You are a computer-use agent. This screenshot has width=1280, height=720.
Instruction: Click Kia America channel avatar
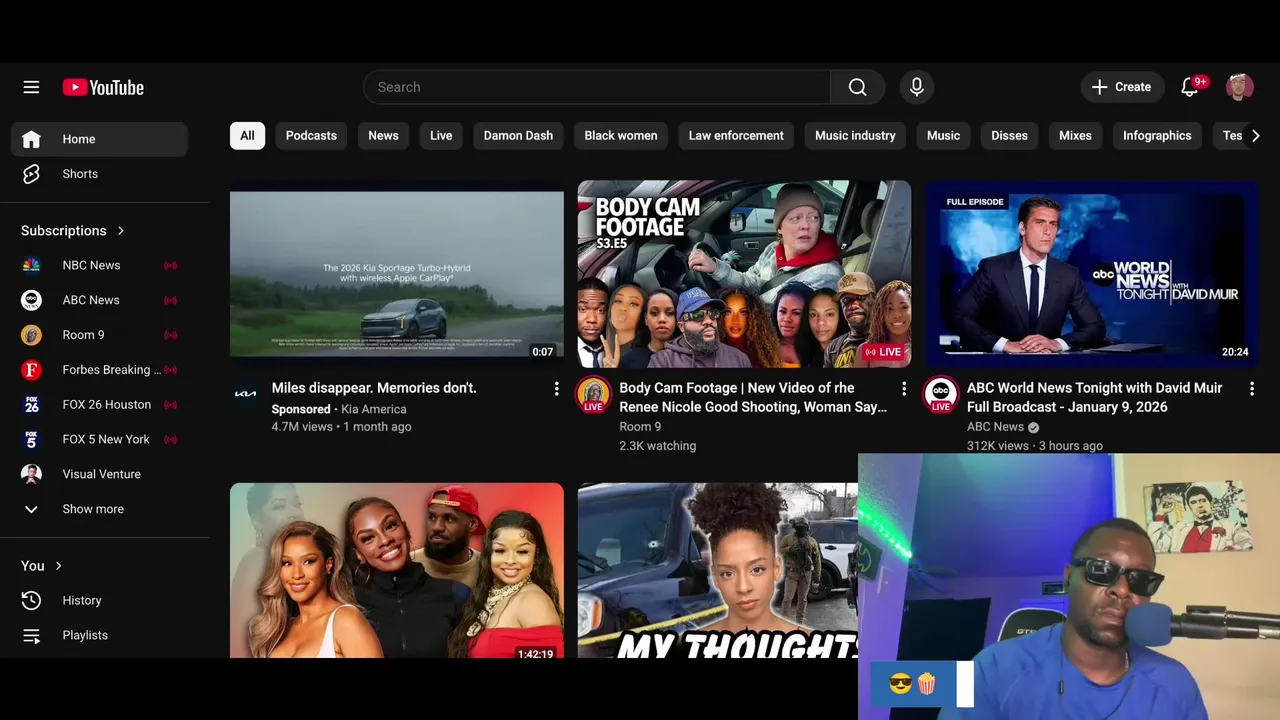click(245, 394)
